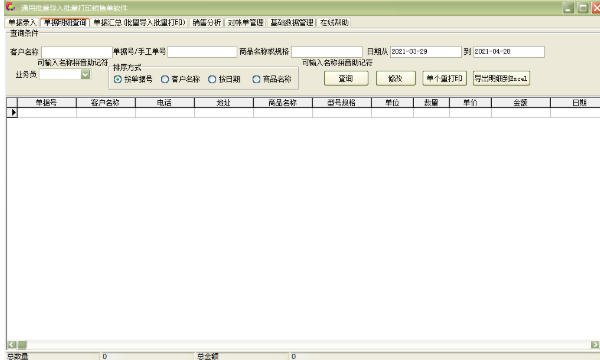Click the 查询 search button
This screenshot has height=360, width=600.
click(346, 78)
